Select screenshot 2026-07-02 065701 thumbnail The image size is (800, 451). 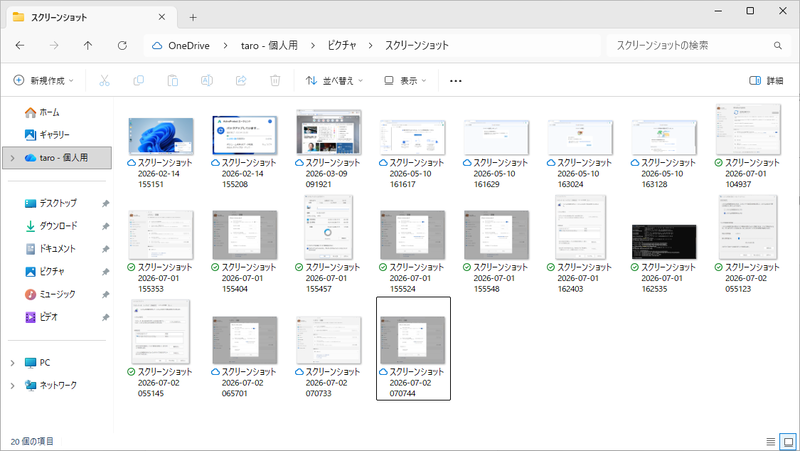pyautogui.click(x=245, y=340)
